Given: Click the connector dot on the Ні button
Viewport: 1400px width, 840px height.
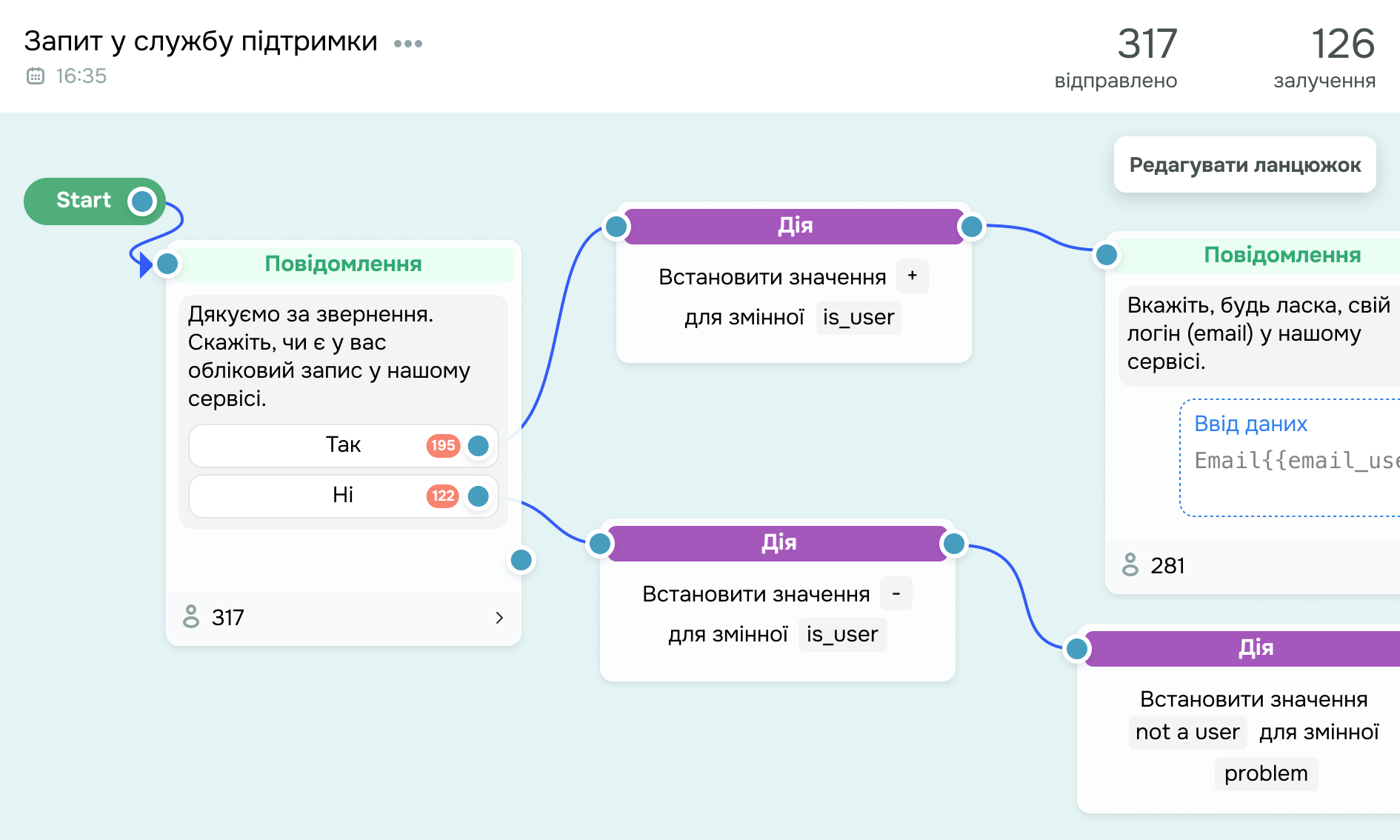Looking at the screenshot, I should coord(479,496).
